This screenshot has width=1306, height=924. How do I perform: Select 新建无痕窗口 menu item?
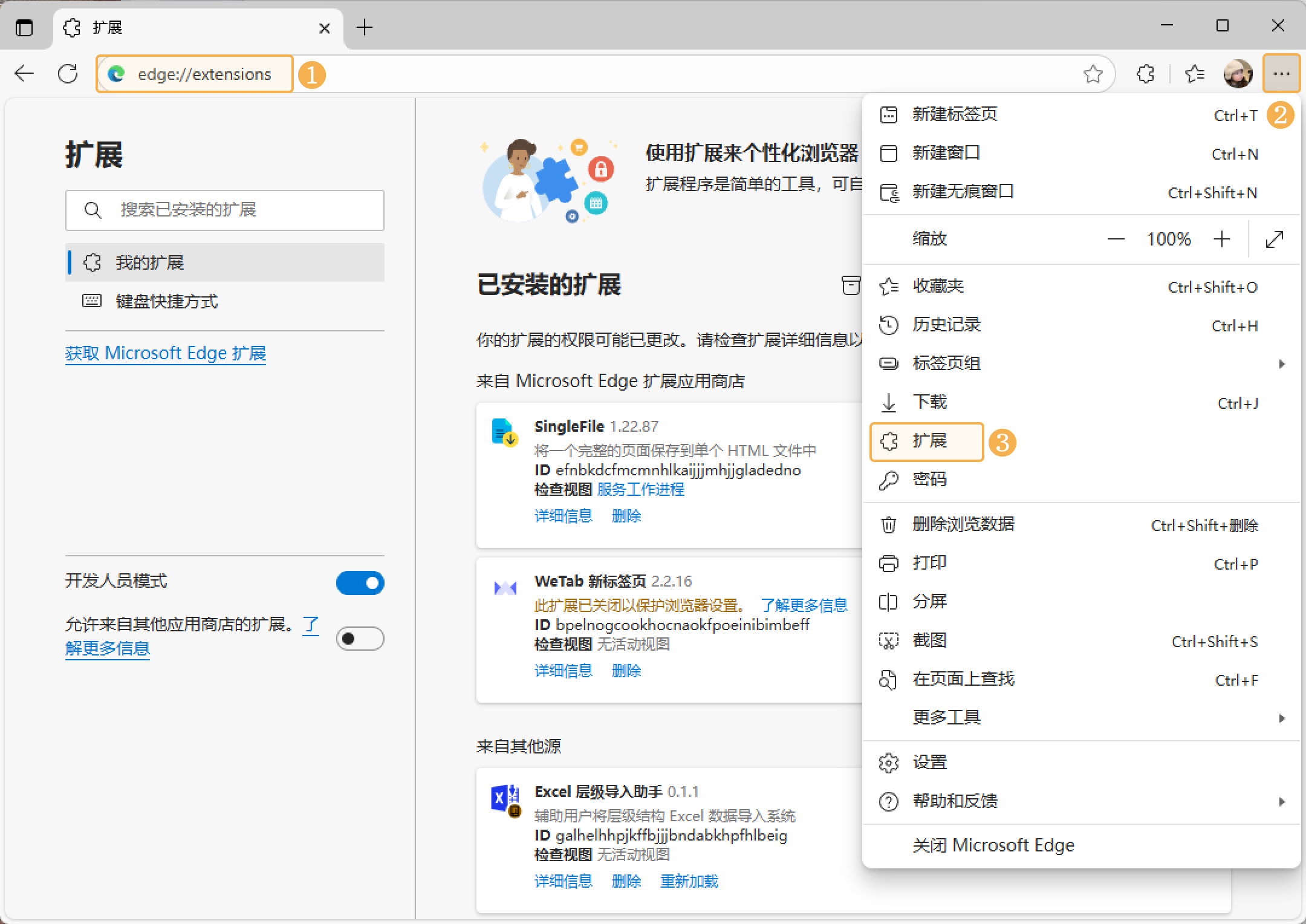point(1081,192)
